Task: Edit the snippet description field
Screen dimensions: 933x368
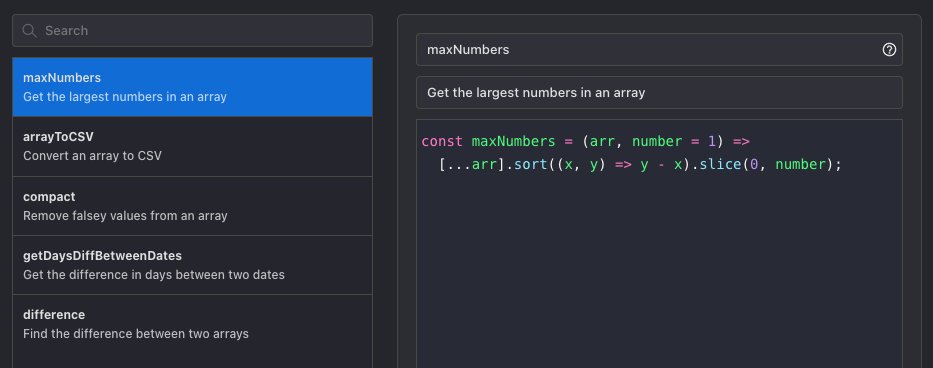Action: coord(659,92)
